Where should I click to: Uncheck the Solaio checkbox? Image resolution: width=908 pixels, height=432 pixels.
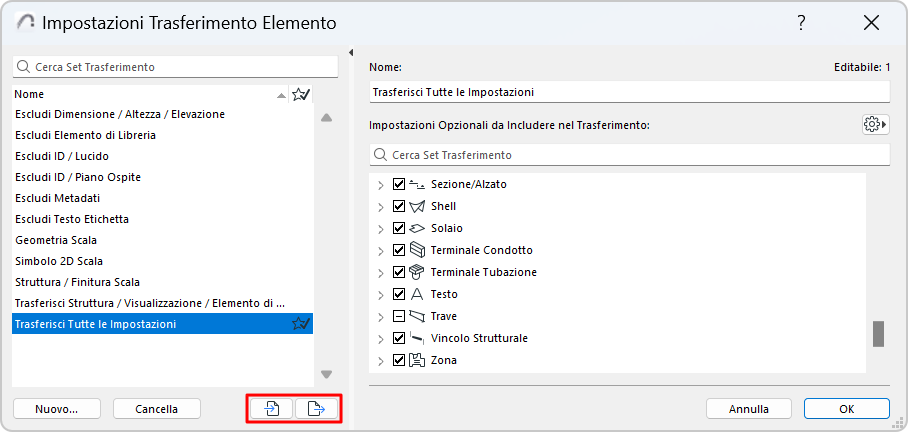click(399, 228)
